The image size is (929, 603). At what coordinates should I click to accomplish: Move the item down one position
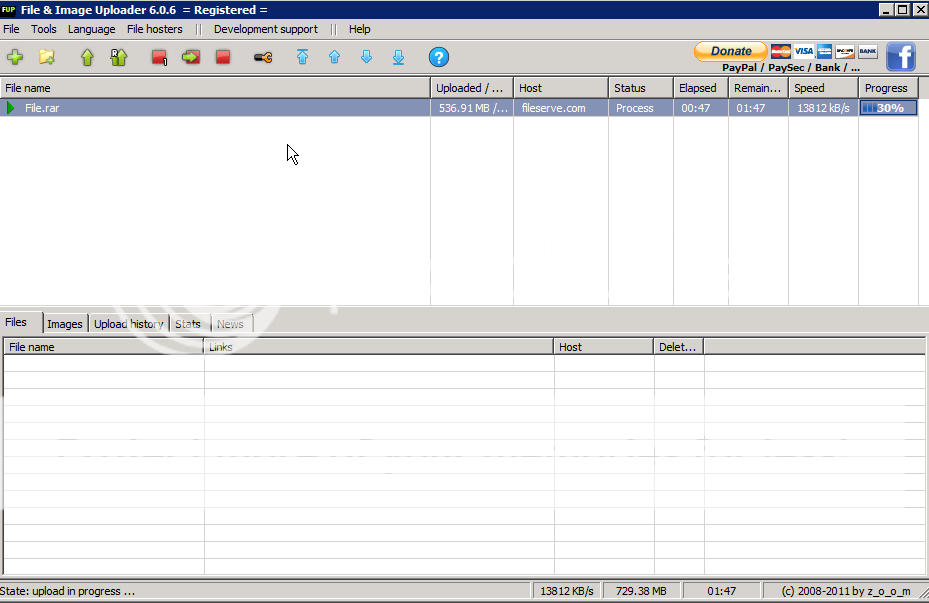click(366, 57)
